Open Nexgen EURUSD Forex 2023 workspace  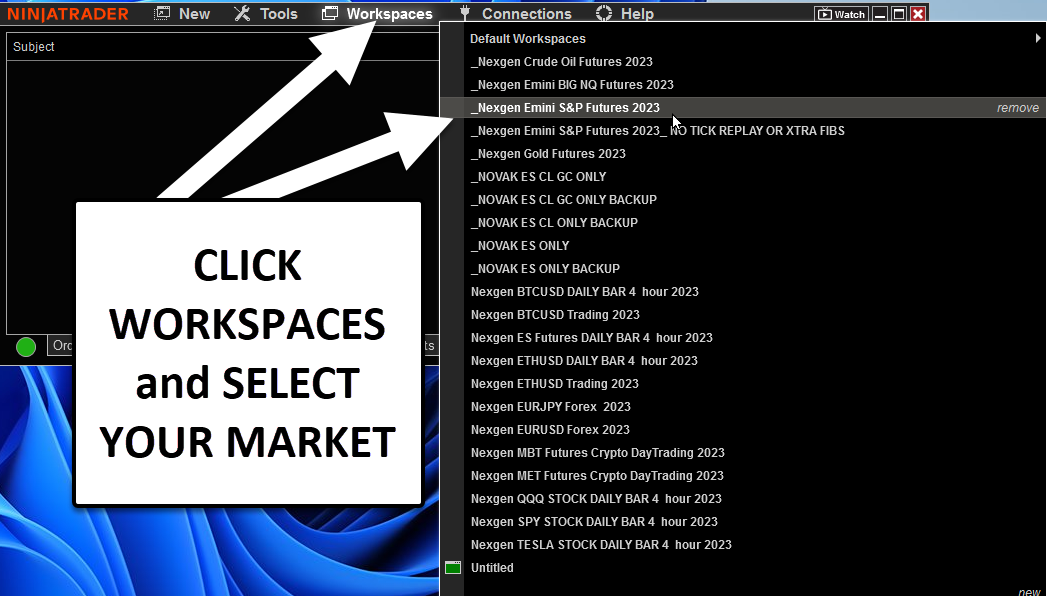[x=550, y=430]
